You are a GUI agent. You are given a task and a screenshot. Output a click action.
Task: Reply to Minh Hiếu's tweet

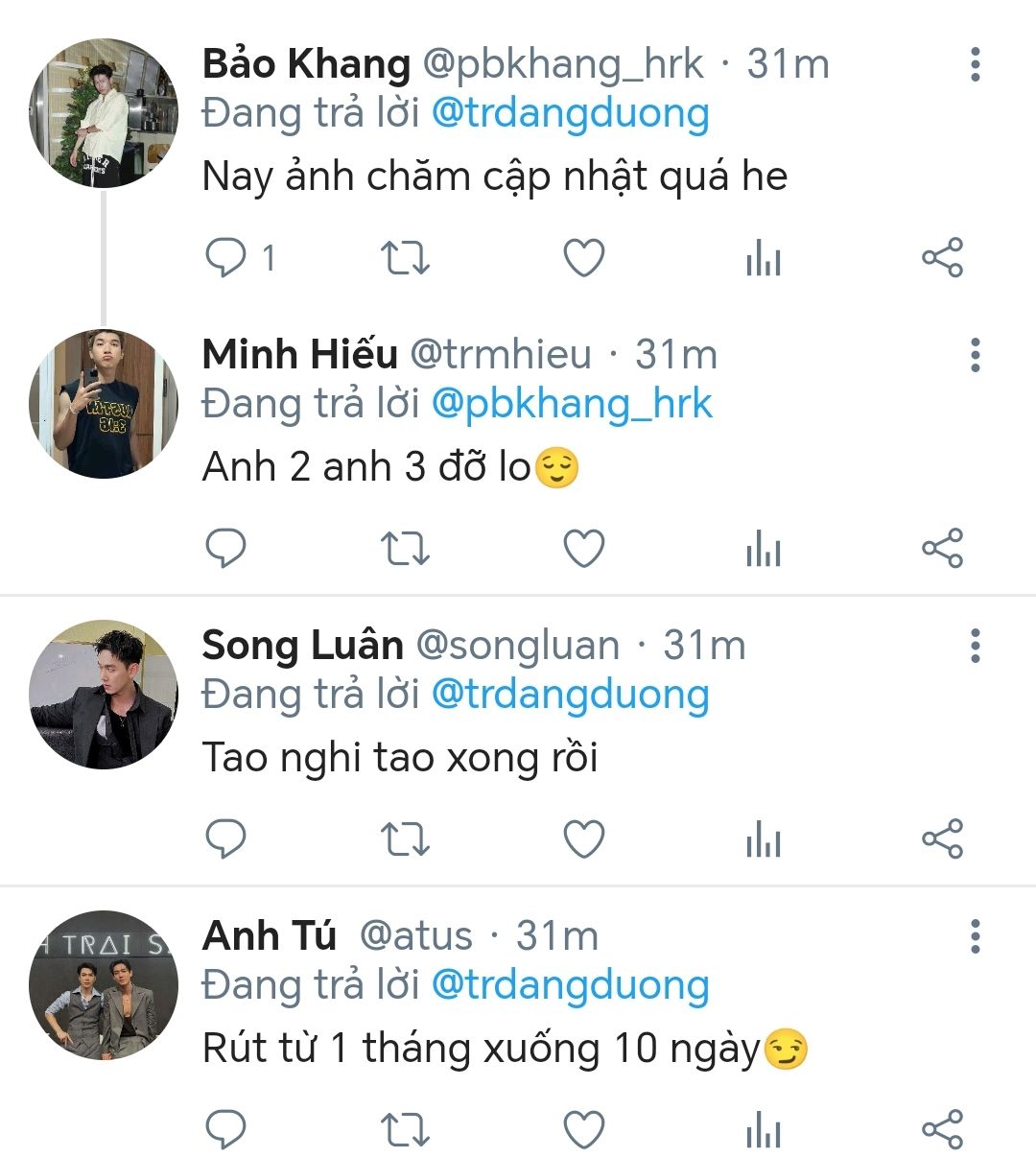pos(227,549)
